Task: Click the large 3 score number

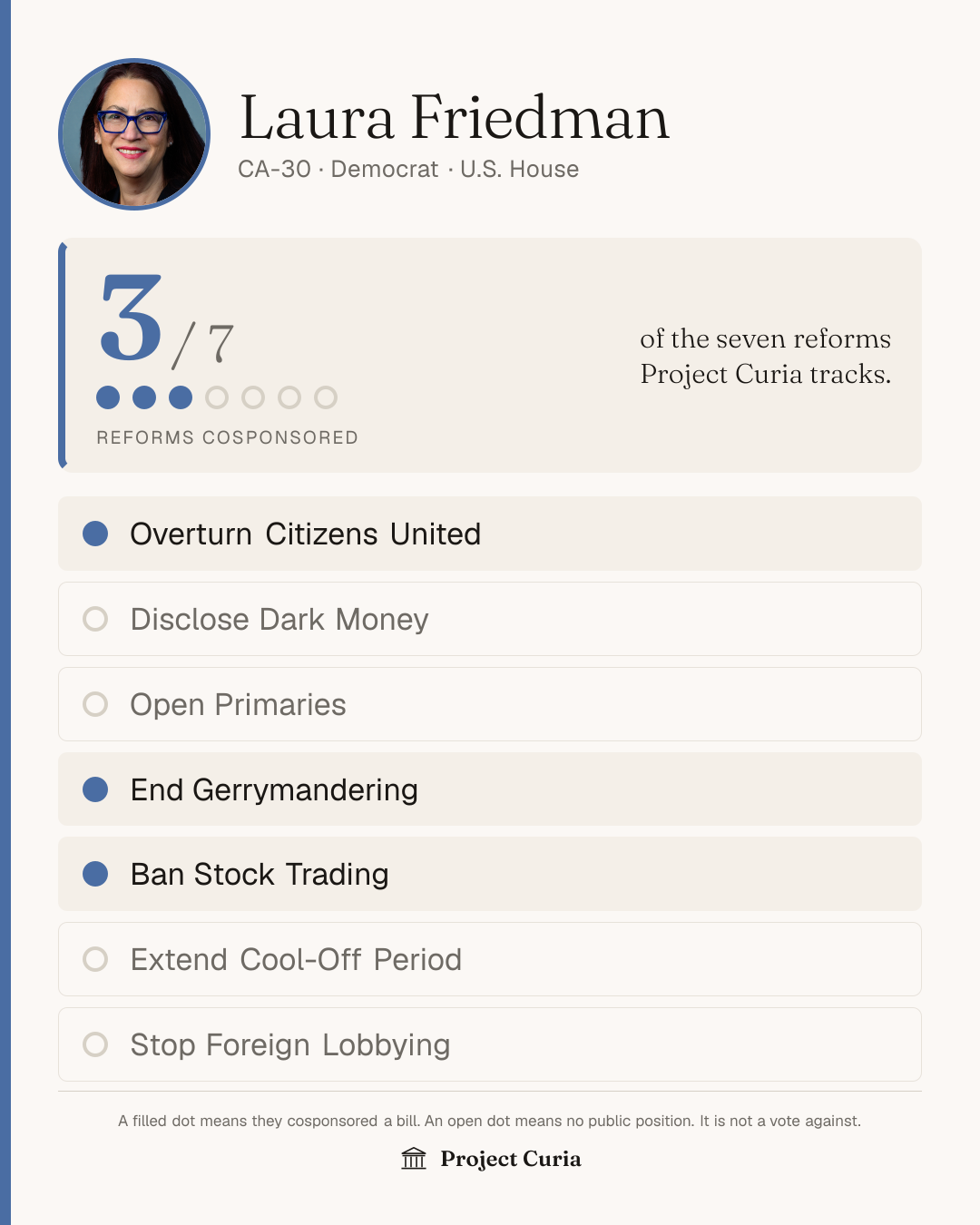Action: click(132, 318)
